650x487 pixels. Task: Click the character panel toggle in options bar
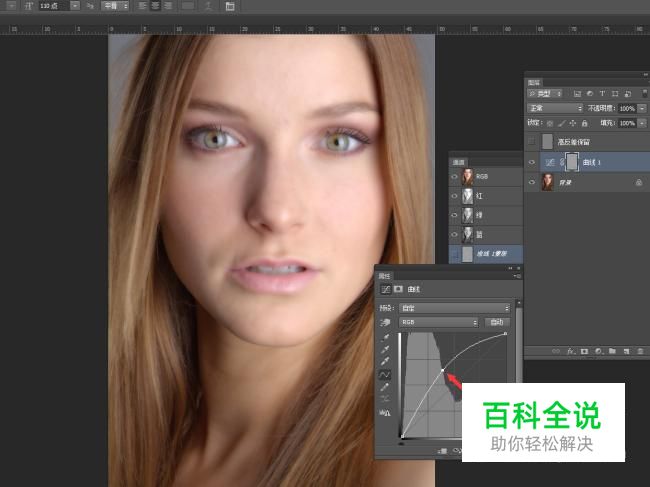click(x=230, y=6)
